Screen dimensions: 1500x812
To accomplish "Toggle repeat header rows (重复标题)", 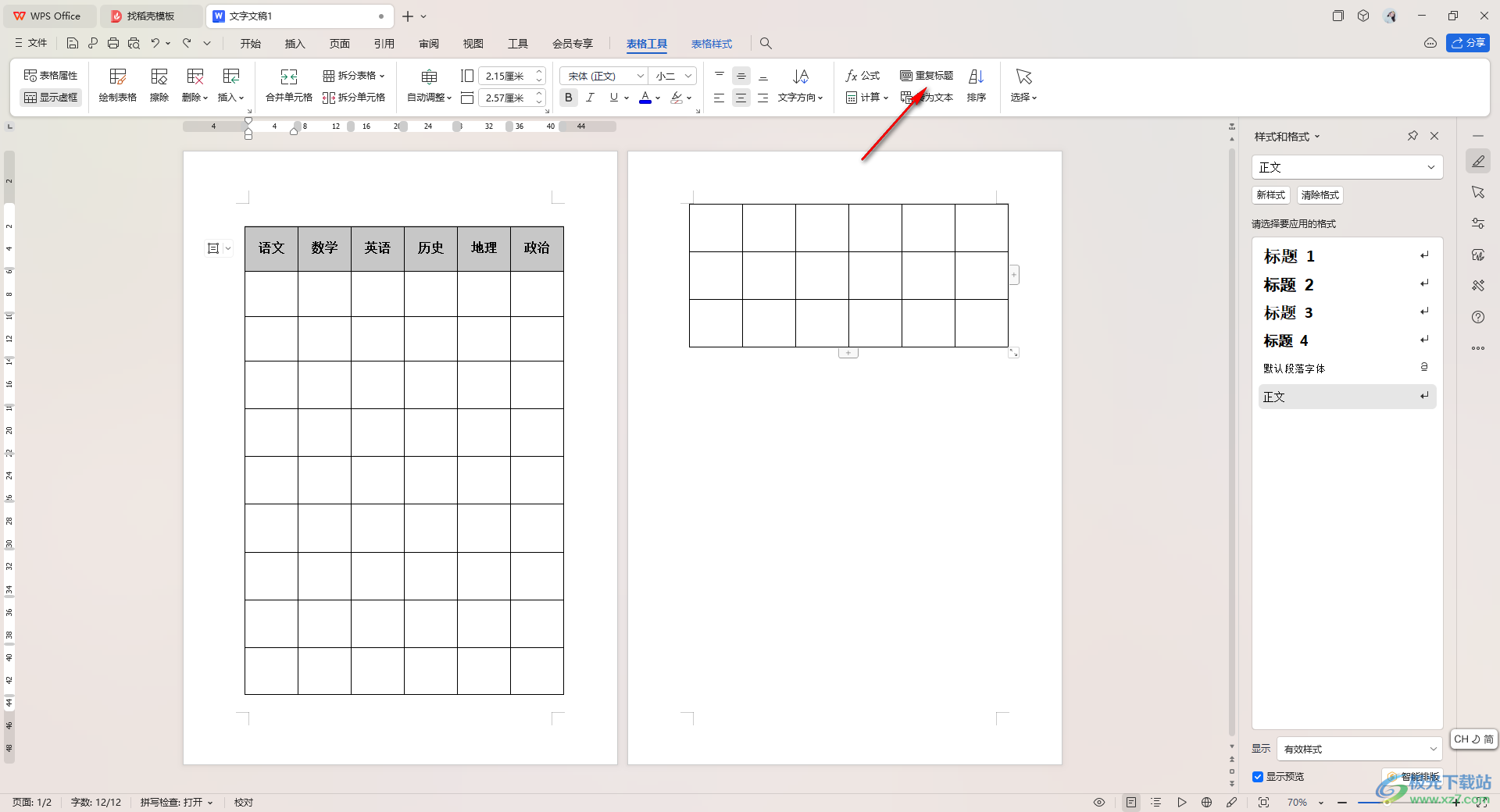I will [927, 76].
